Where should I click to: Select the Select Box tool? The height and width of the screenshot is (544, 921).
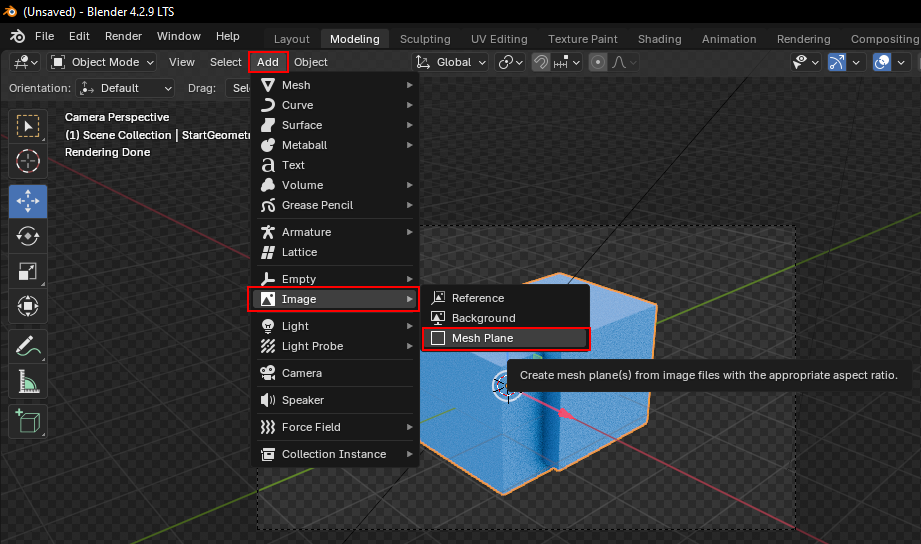[28, 126]
